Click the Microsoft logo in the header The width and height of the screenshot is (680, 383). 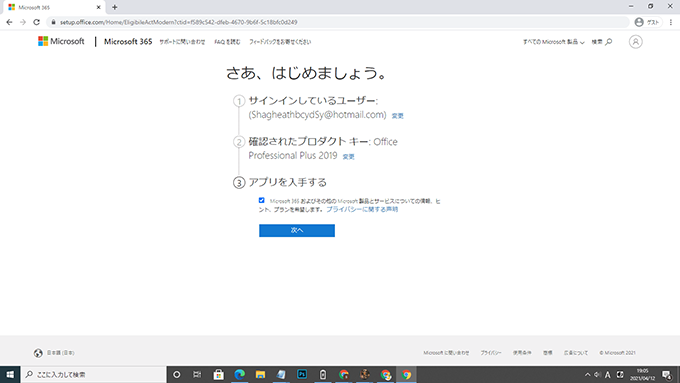pyautogui.click(x=61, y=42)
